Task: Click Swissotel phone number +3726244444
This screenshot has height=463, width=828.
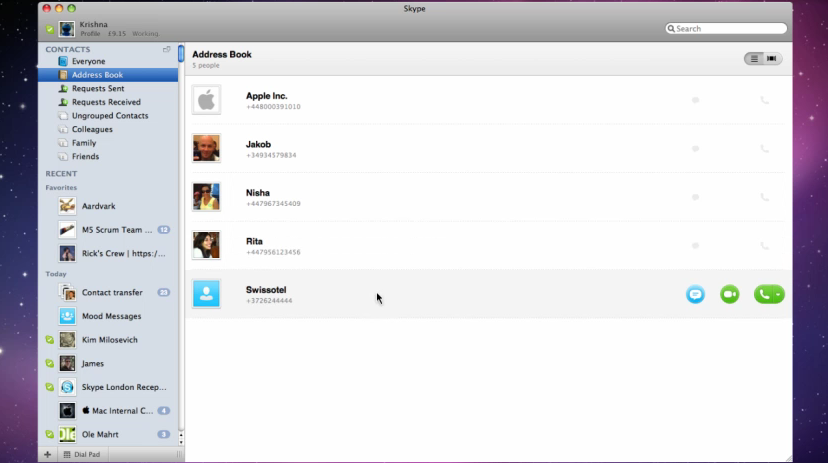Action: pyautogui.click(x=269, y=301)
